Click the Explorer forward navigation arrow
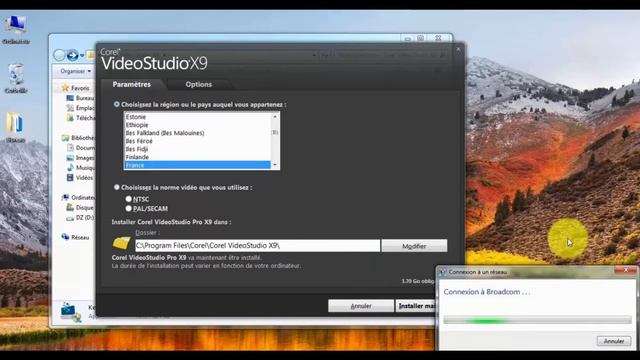Viewport: 640px width, 360px height. pyautogui.click(x=72, y=55)
